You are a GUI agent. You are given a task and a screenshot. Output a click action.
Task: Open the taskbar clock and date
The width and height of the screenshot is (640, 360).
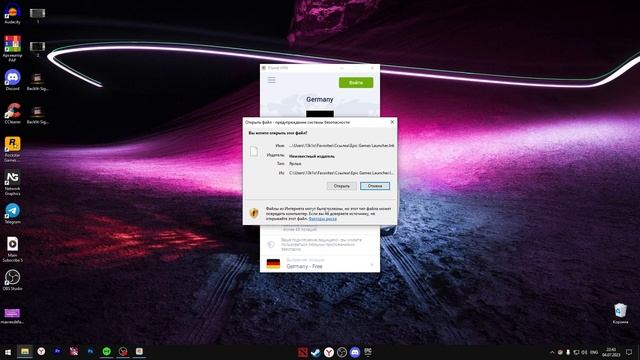pyautogui.click(x=611, y=352)
